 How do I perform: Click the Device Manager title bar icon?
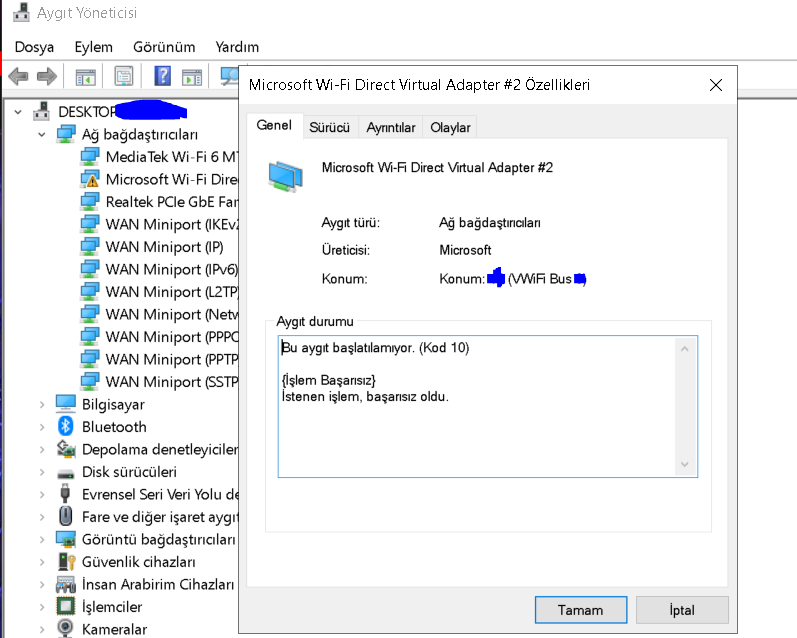point(21,12)
